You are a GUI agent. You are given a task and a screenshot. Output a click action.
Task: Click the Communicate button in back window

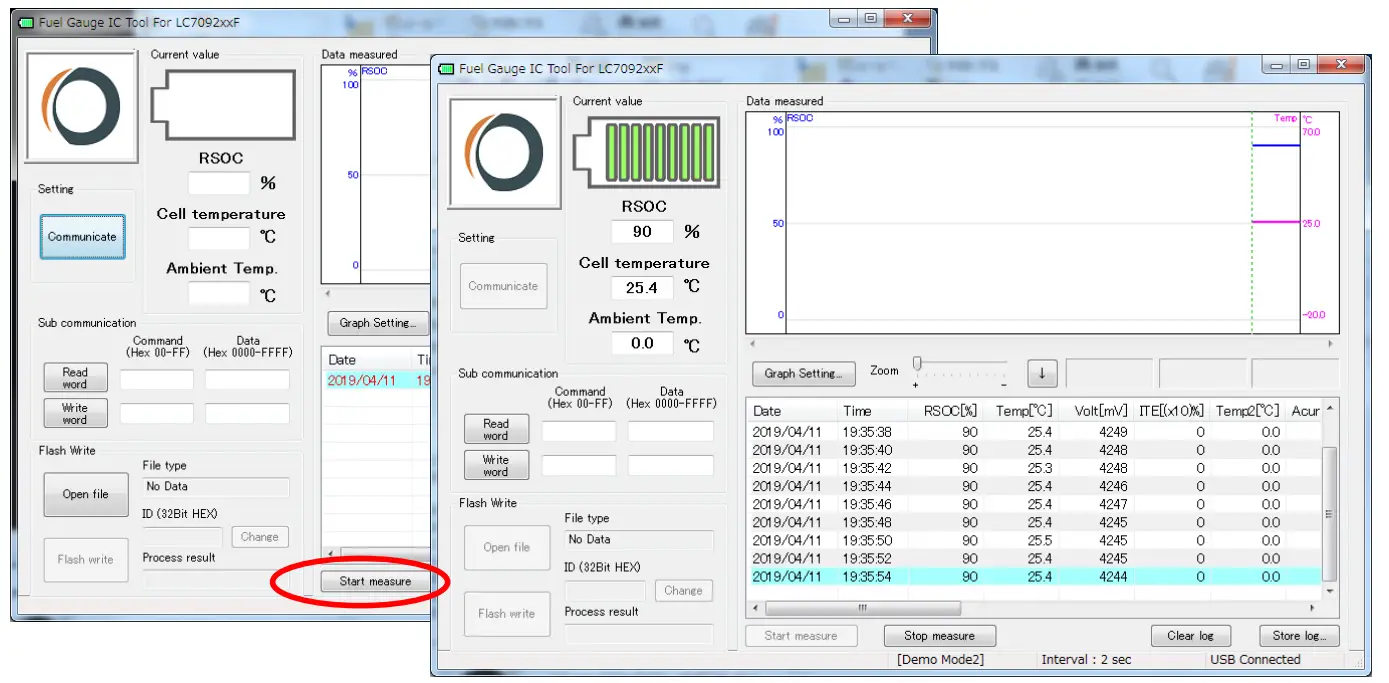(83, 237)
